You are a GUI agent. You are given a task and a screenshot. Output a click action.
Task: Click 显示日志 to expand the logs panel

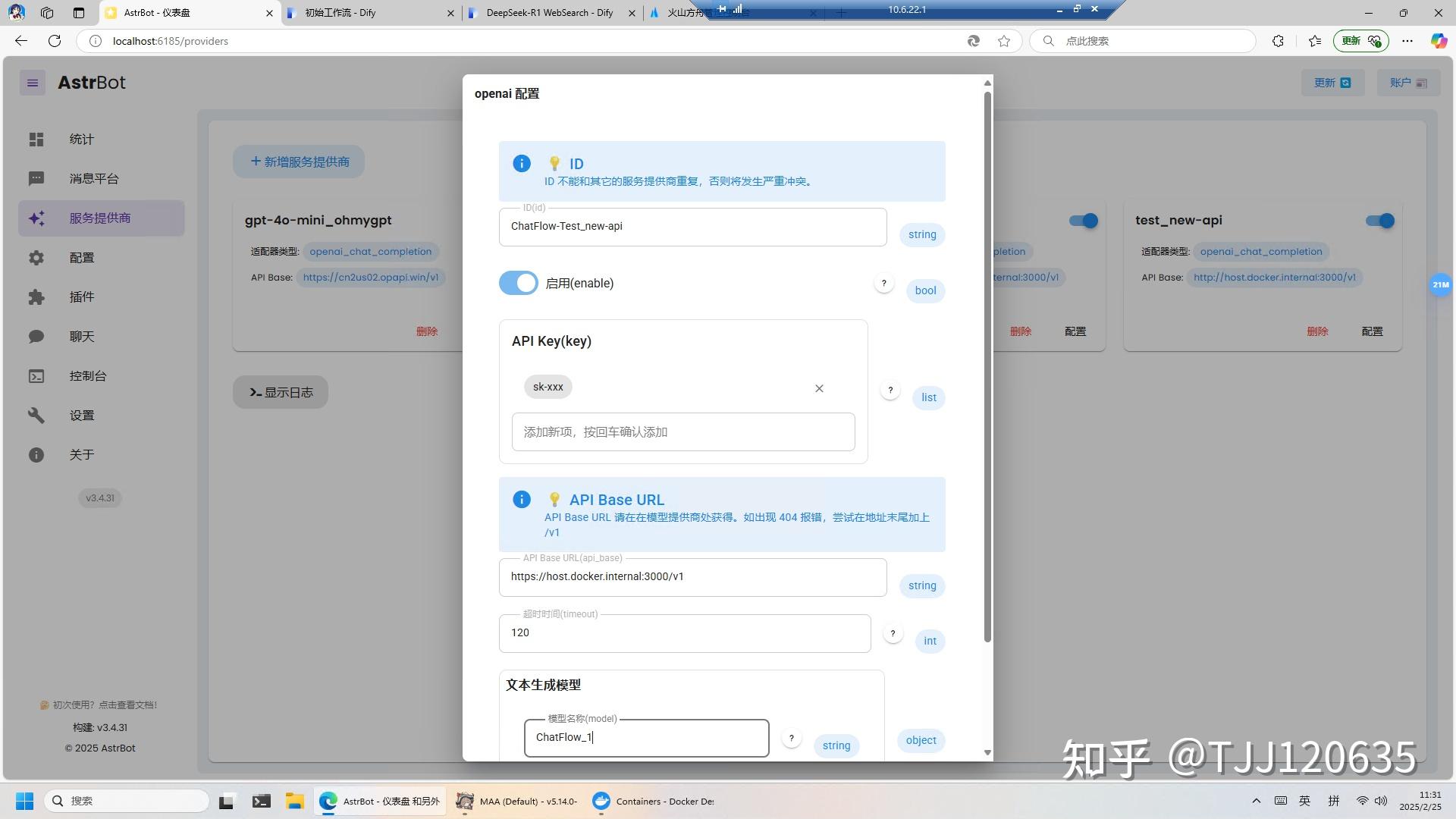280,392
